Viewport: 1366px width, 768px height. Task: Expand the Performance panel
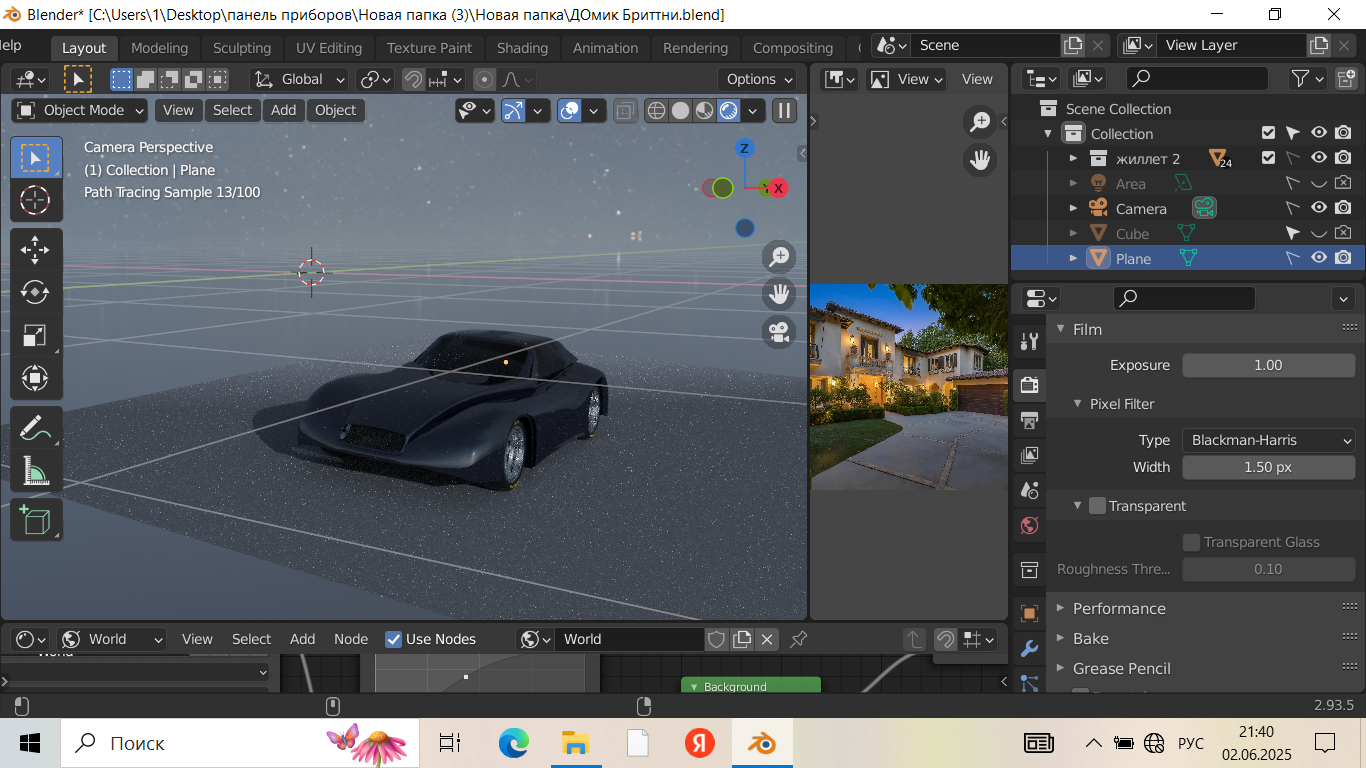1118,608
